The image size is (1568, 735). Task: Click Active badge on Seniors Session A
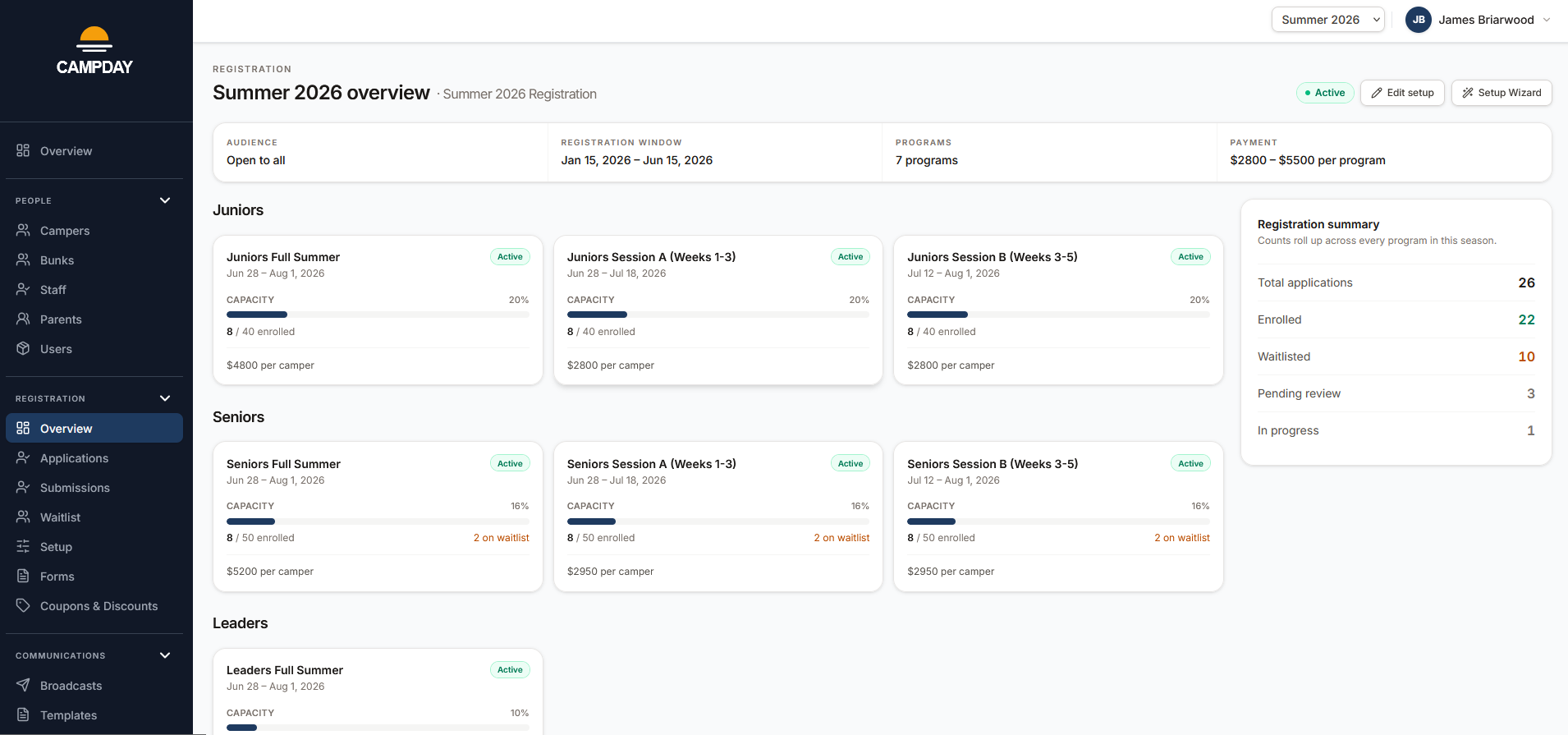click(x=850, y=464)
